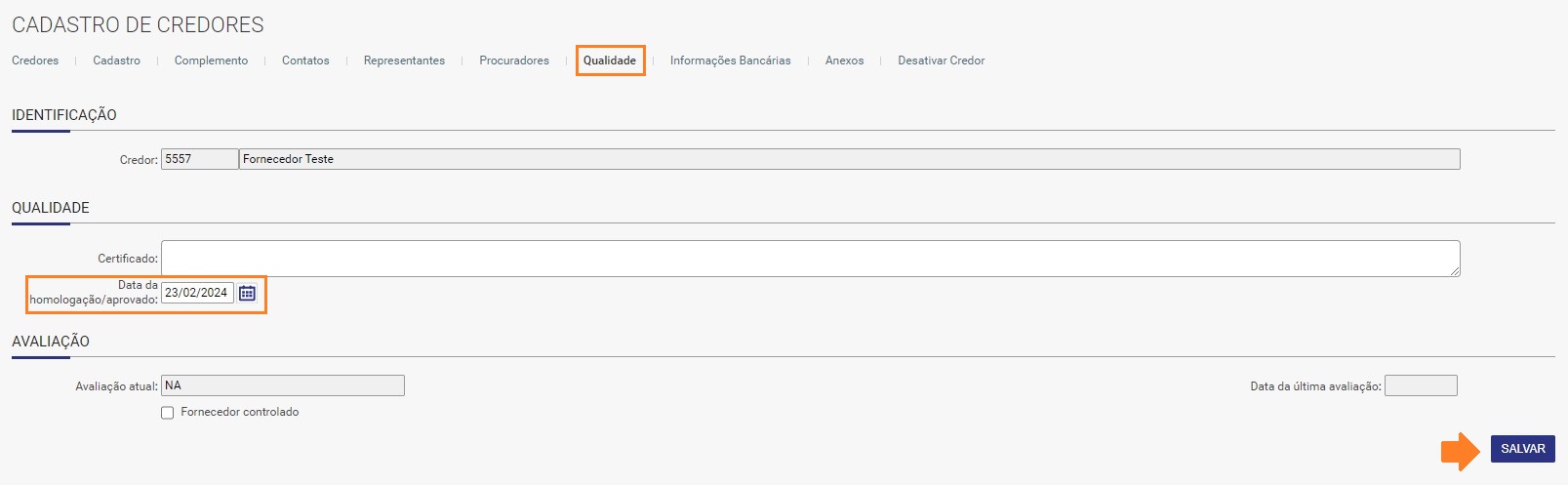Click the Certificado textarea resize handle

[1454, 270]
